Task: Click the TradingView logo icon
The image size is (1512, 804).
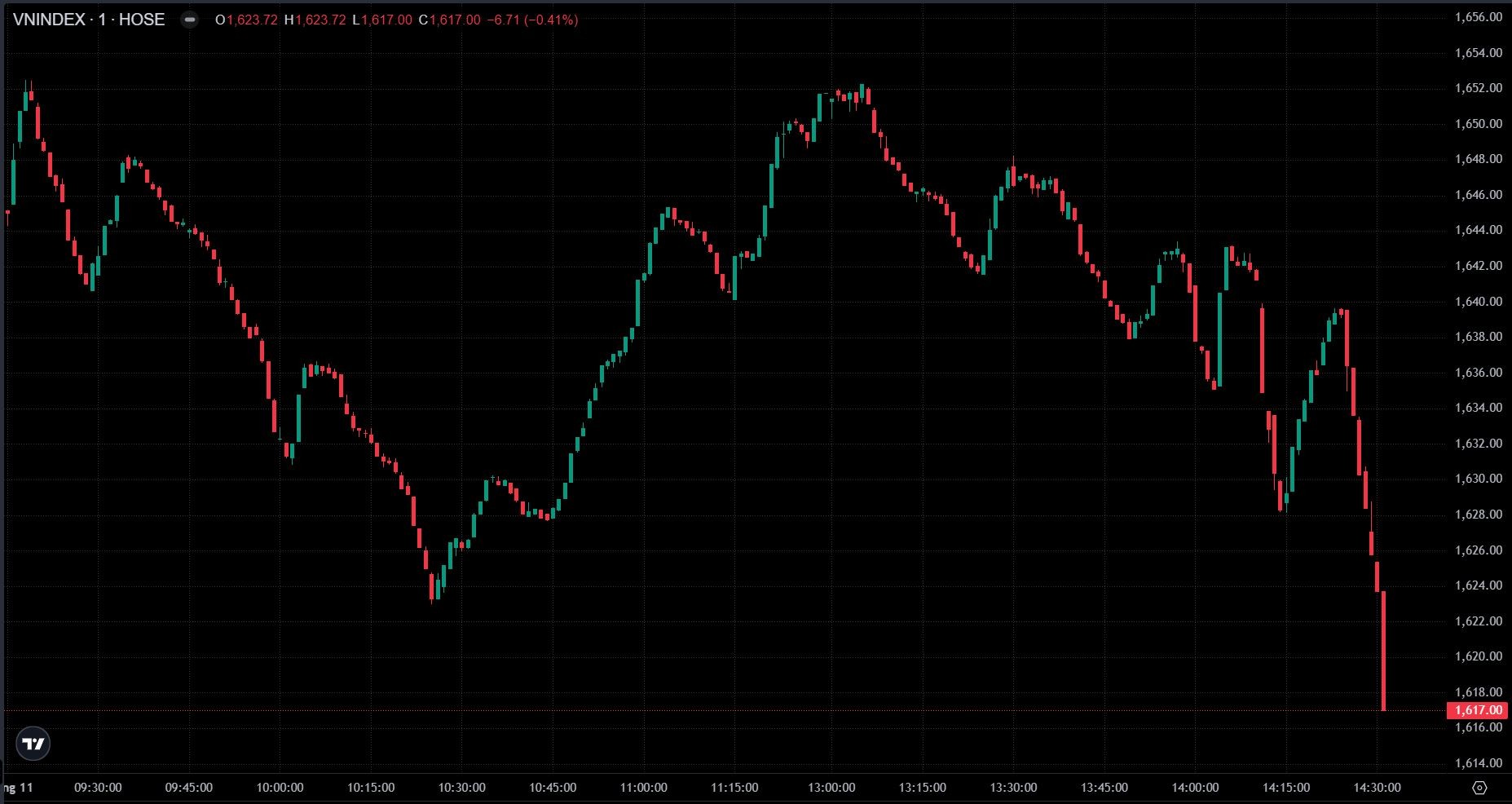Action: pyautogui.click(x=33, y=744)
